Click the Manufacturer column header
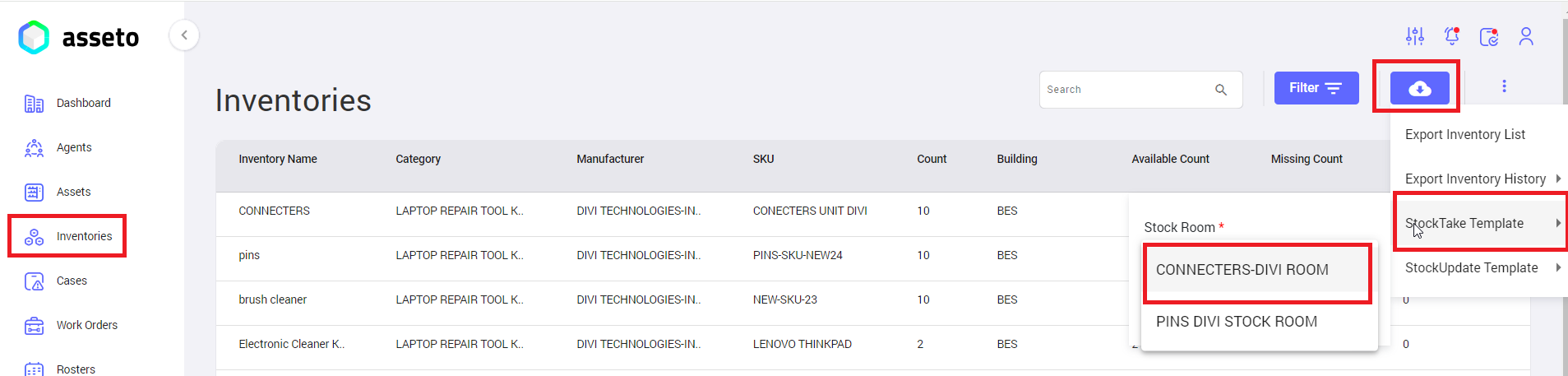 (610, 159)
